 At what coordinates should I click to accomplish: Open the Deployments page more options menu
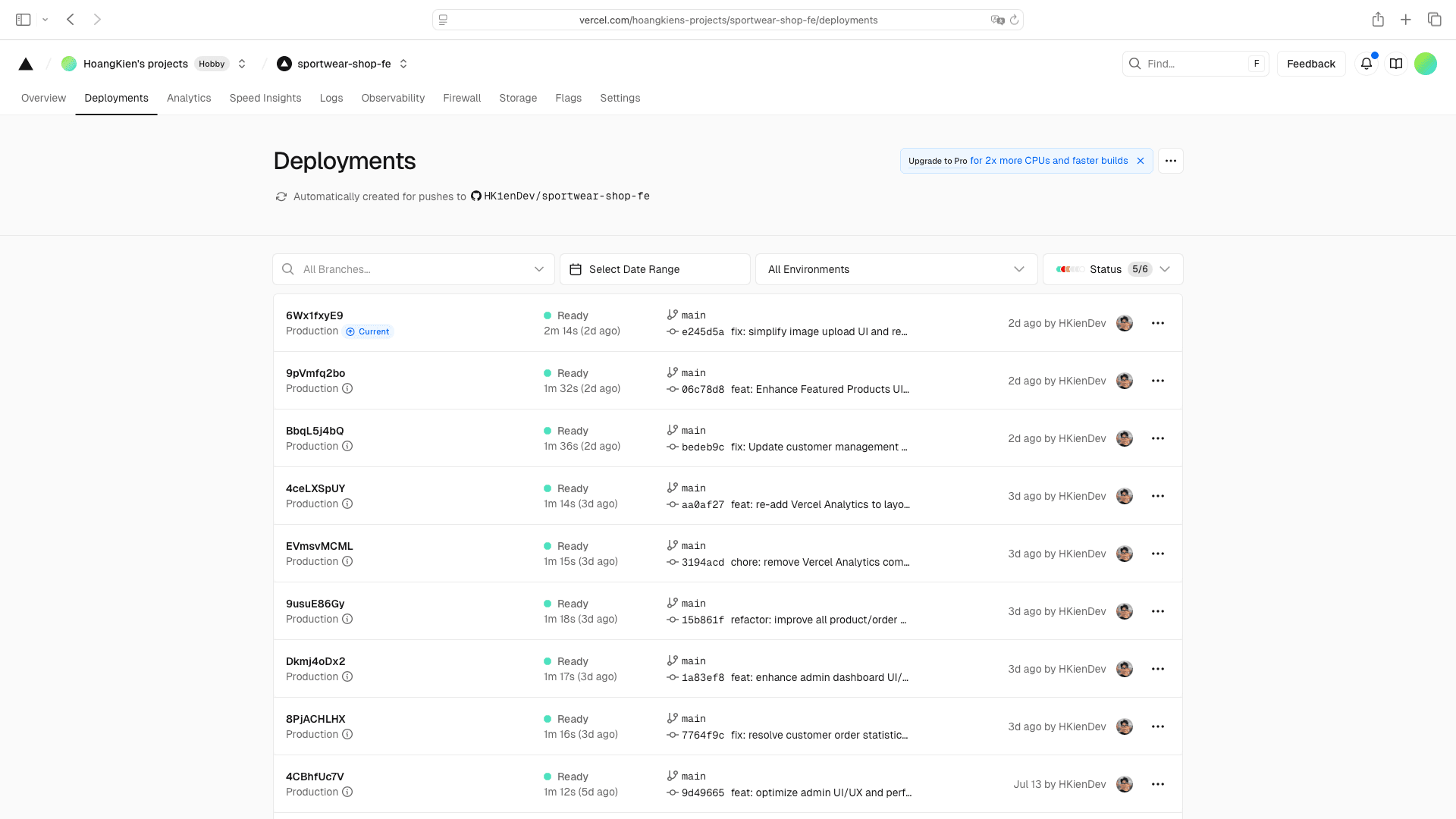click(1171, 161)
